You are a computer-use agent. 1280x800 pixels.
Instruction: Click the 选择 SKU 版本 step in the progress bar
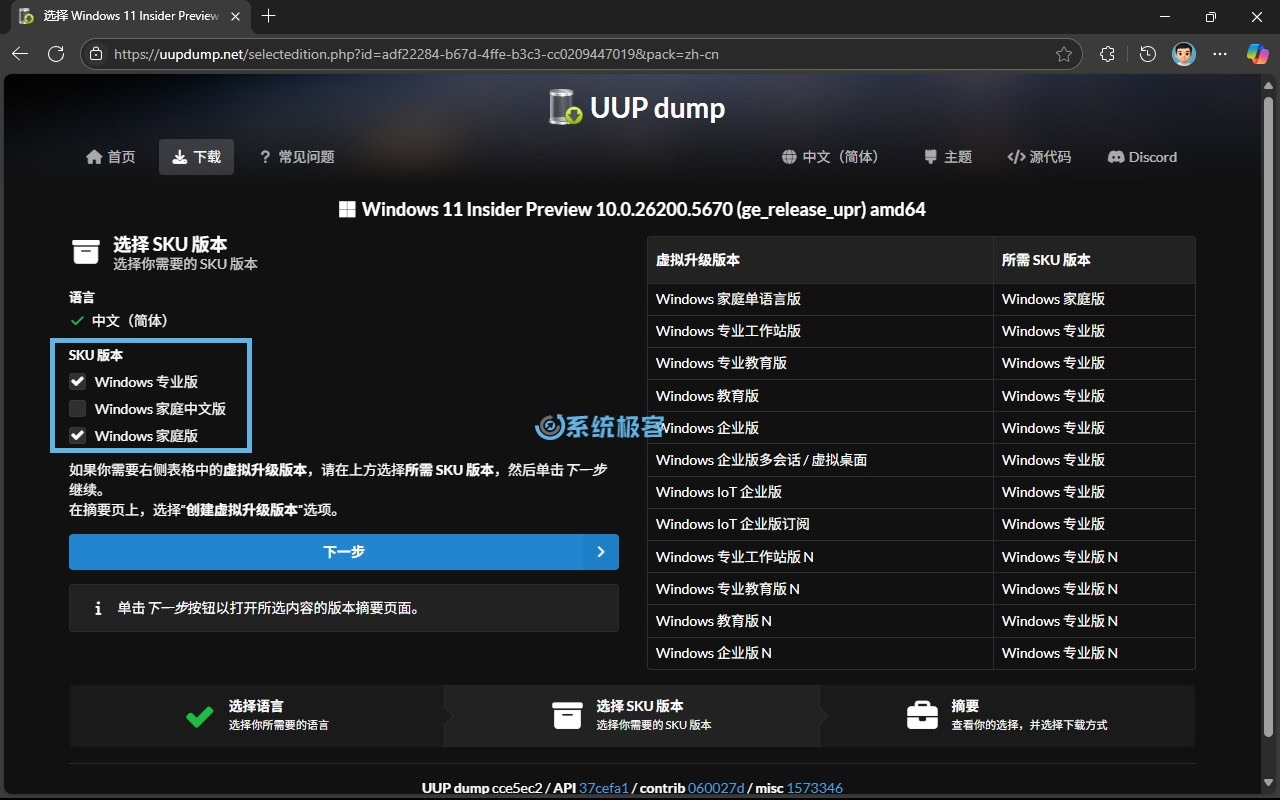click(631, 715)
